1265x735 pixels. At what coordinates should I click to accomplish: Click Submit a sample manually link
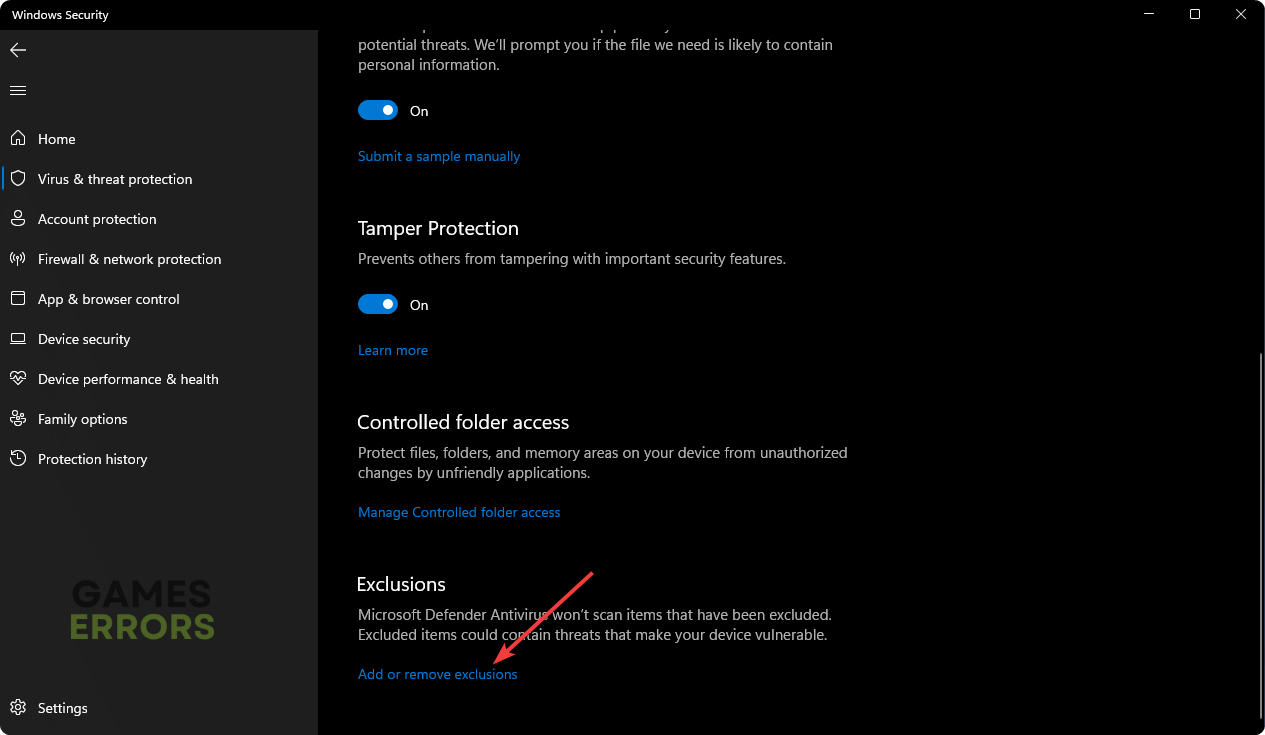(x=439, y=156)
